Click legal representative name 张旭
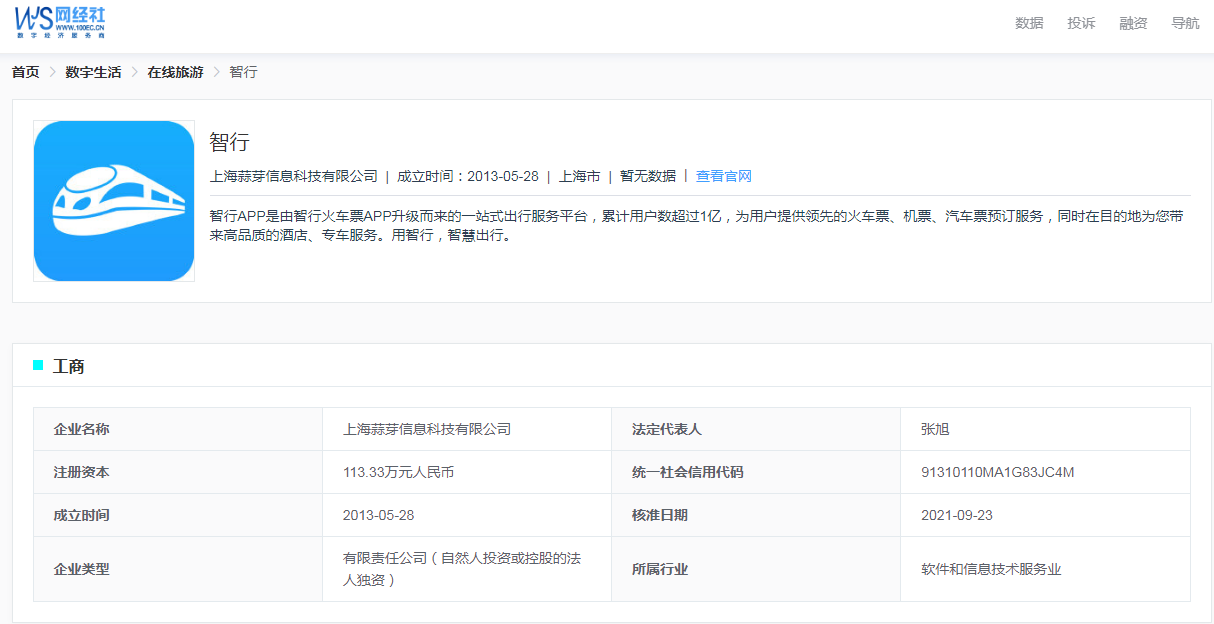 click(935, 429)
